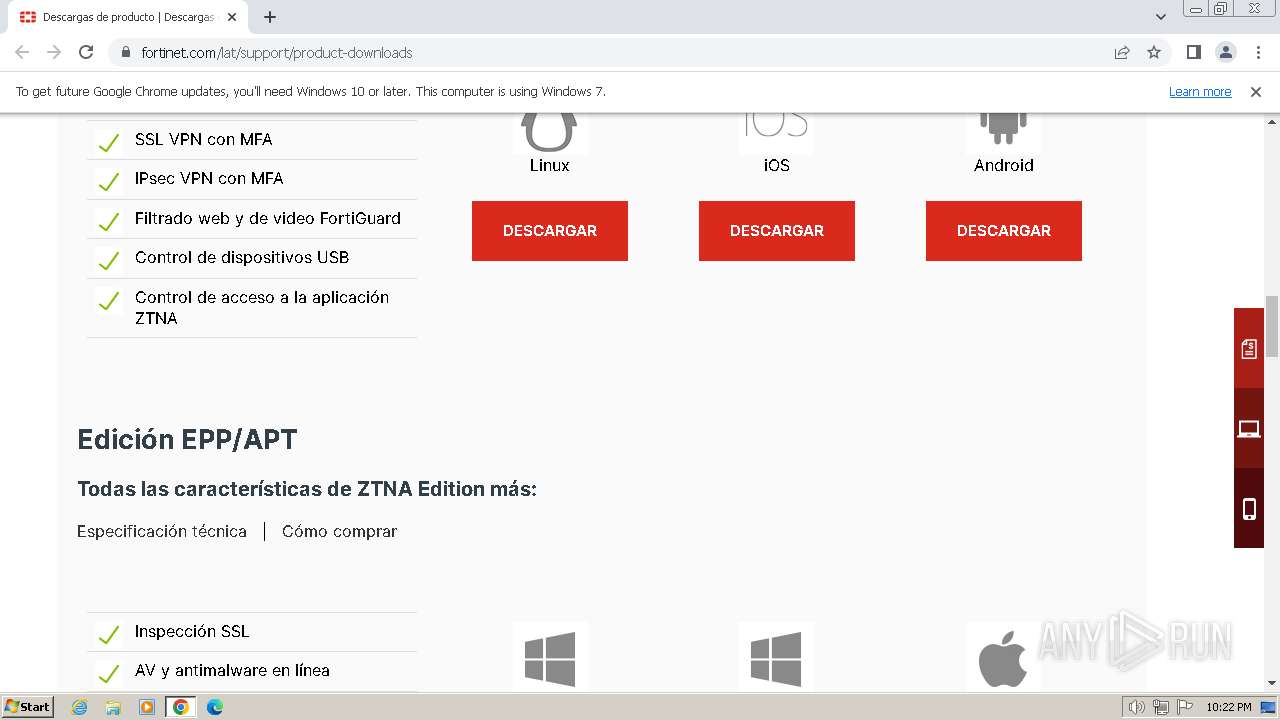Click the first Windows logo in EPP/APT section
This screenshot has height=720, width=1280.
550,658
